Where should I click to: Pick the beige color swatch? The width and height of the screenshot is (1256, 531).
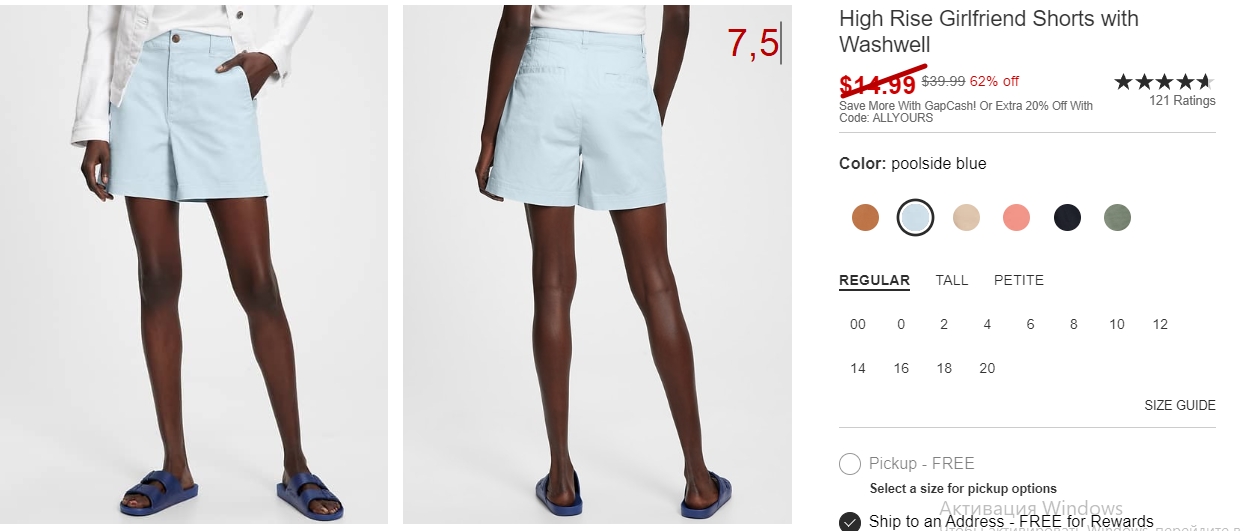point(966,217)
